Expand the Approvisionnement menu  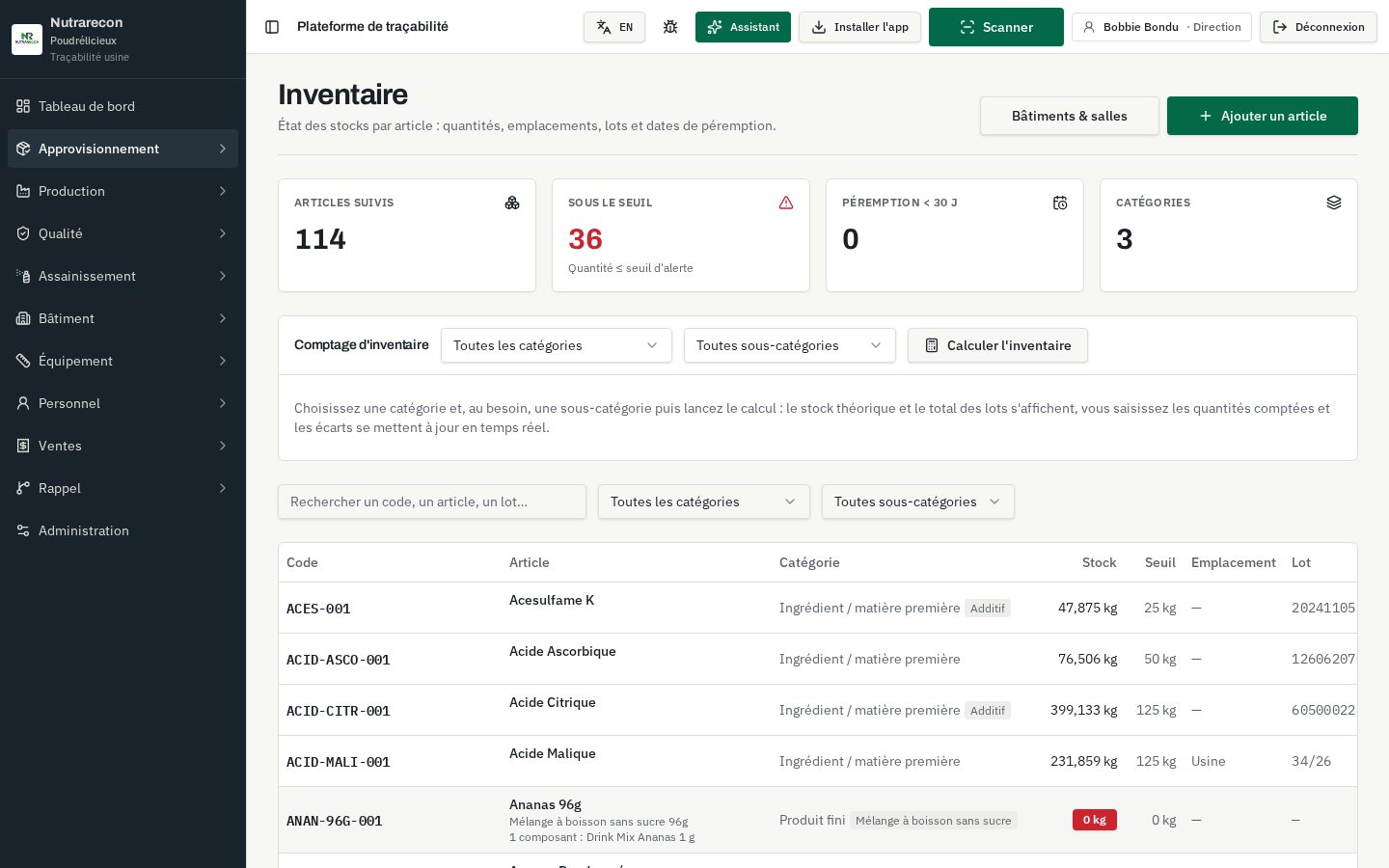click(123, 149)
